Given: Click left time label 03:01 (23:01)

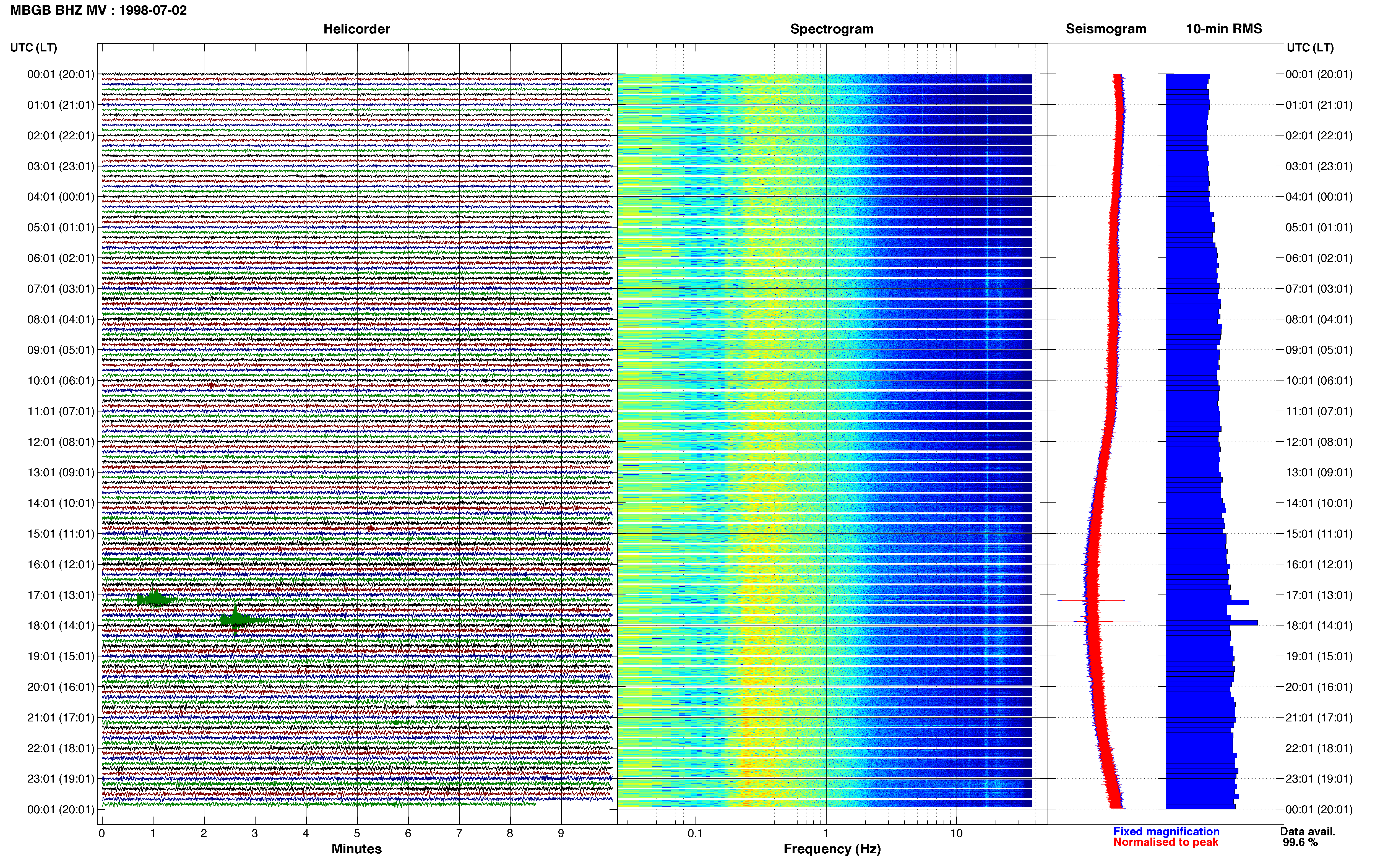Looking at the screenshot, I should pos(60,166).
